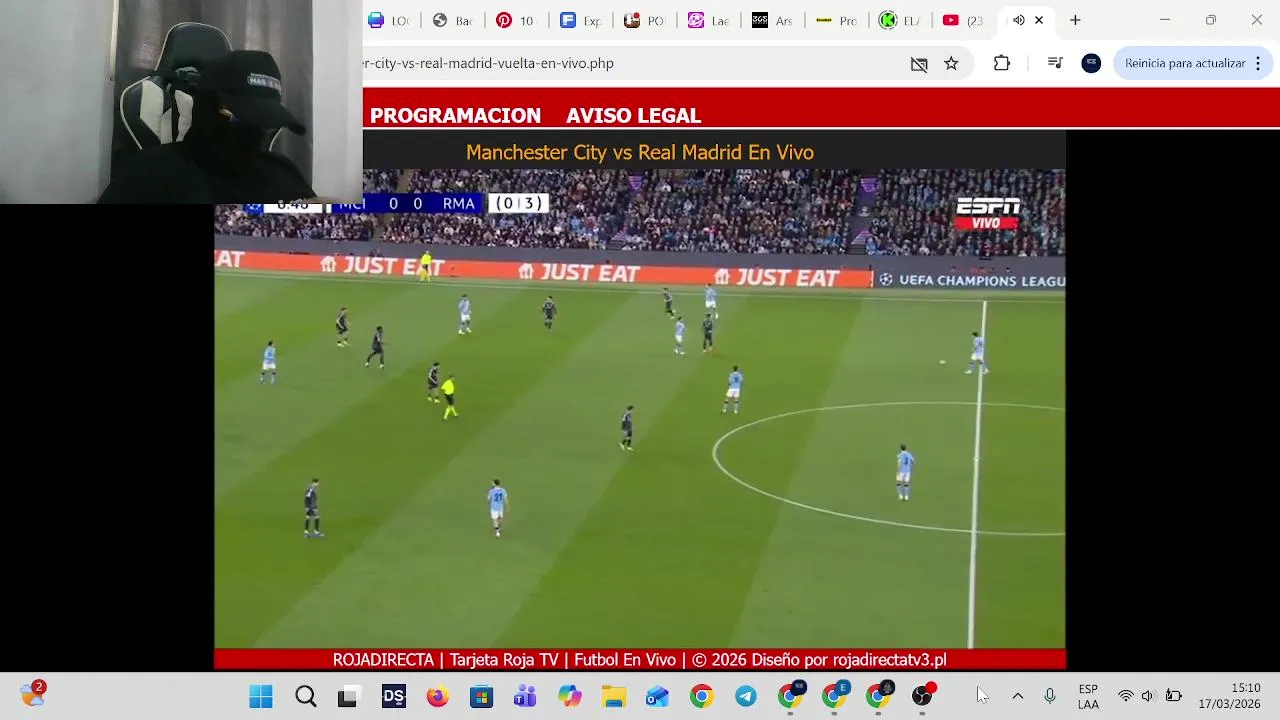Click the ESPN Vivo logo in the video
This screenshot has width=1280, height=720.
tap(988, 213)
